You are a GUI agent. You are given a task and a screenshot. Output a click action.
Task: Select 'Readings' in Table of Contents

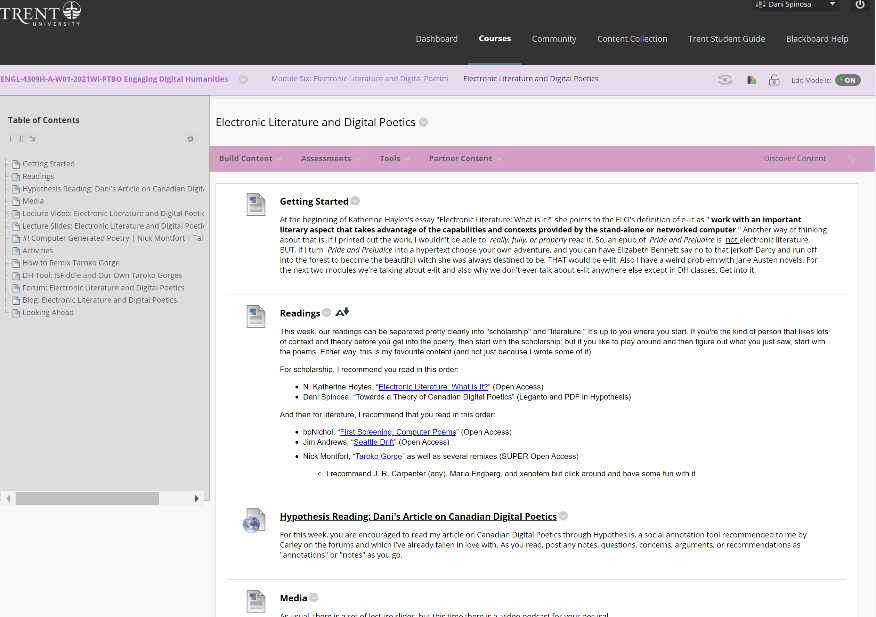pos(38,177)
